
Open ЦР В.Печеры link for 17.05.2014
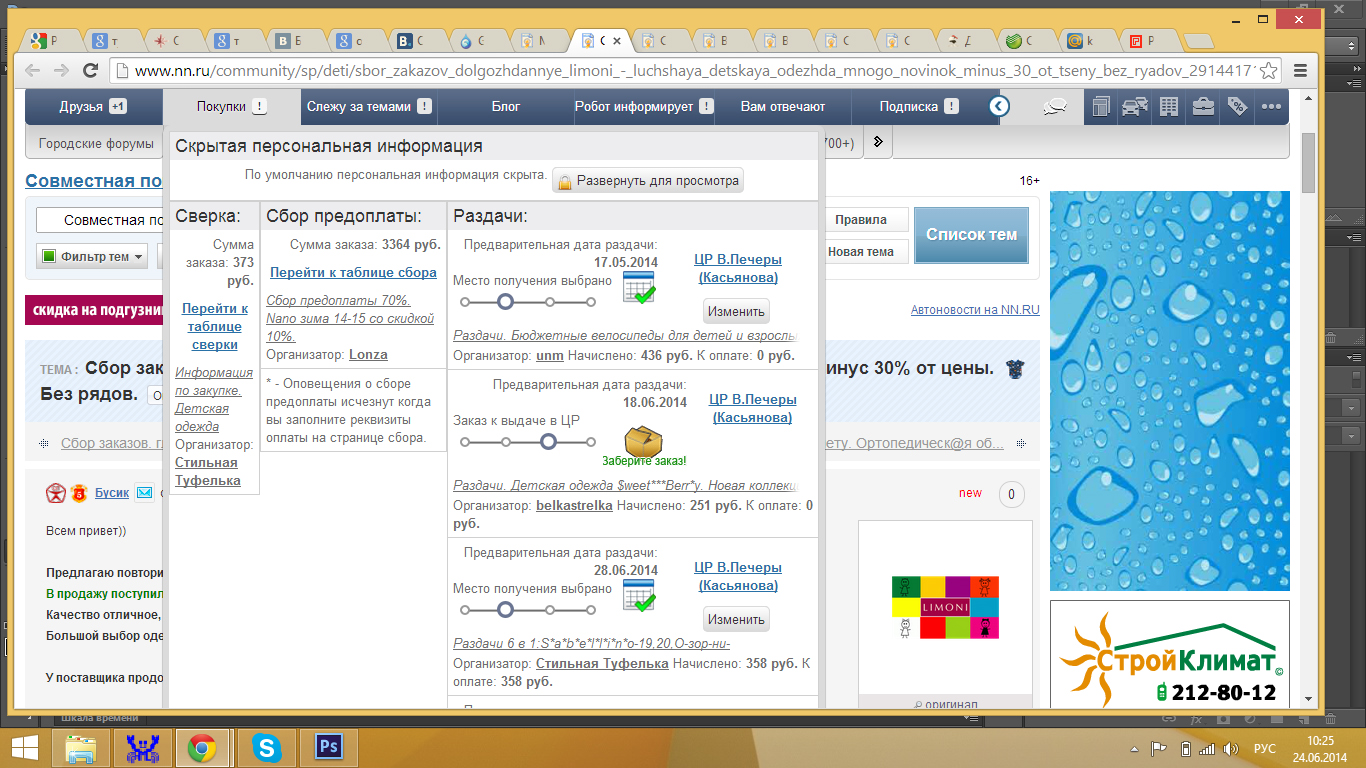coord(738,268)
